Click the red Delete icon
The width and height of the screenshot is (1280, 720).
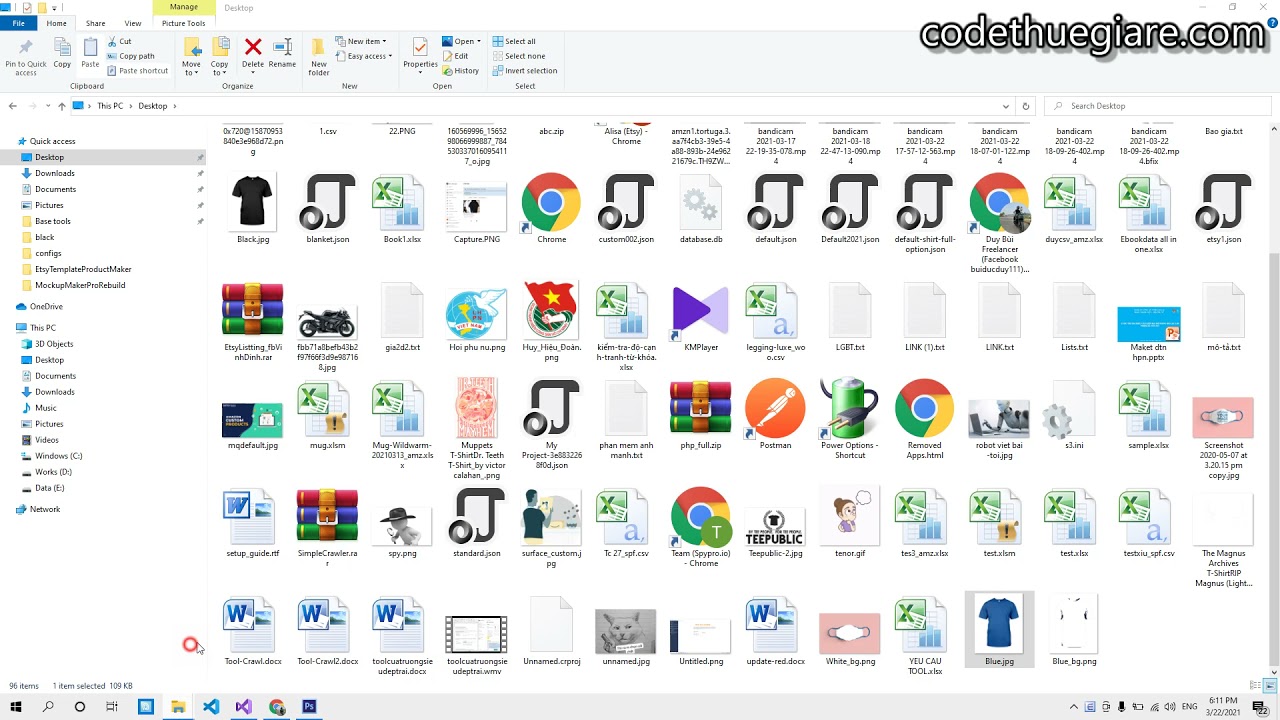tap(253, 47)
